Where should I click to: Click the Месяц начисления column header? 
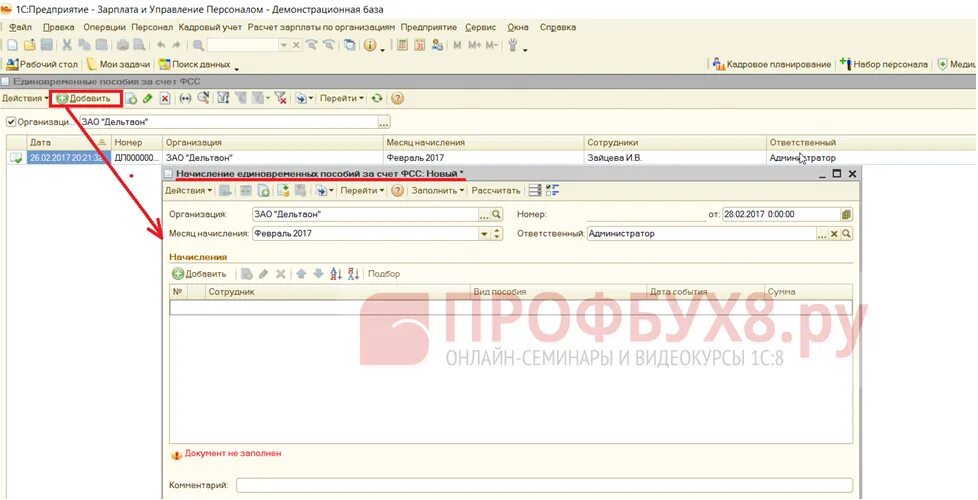[483, 142]
